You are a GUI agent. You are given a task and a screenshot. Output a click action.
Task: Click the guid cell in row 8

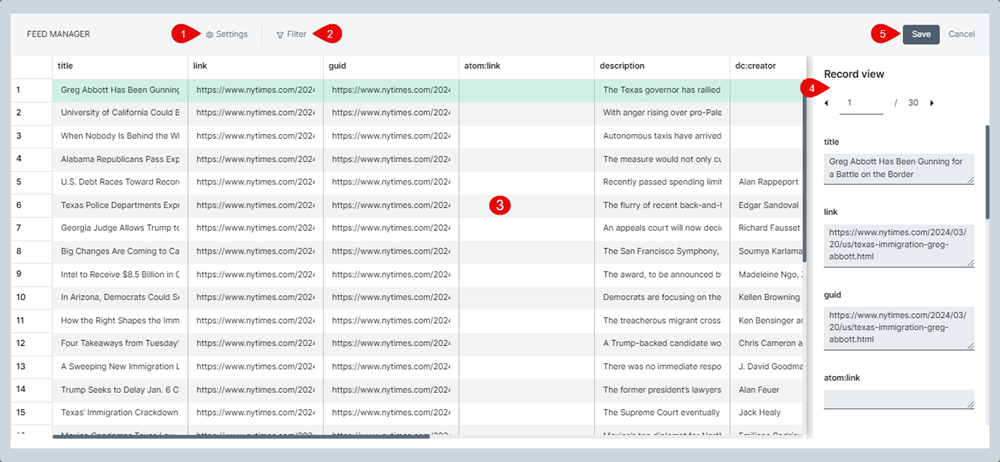coord(391,251)
